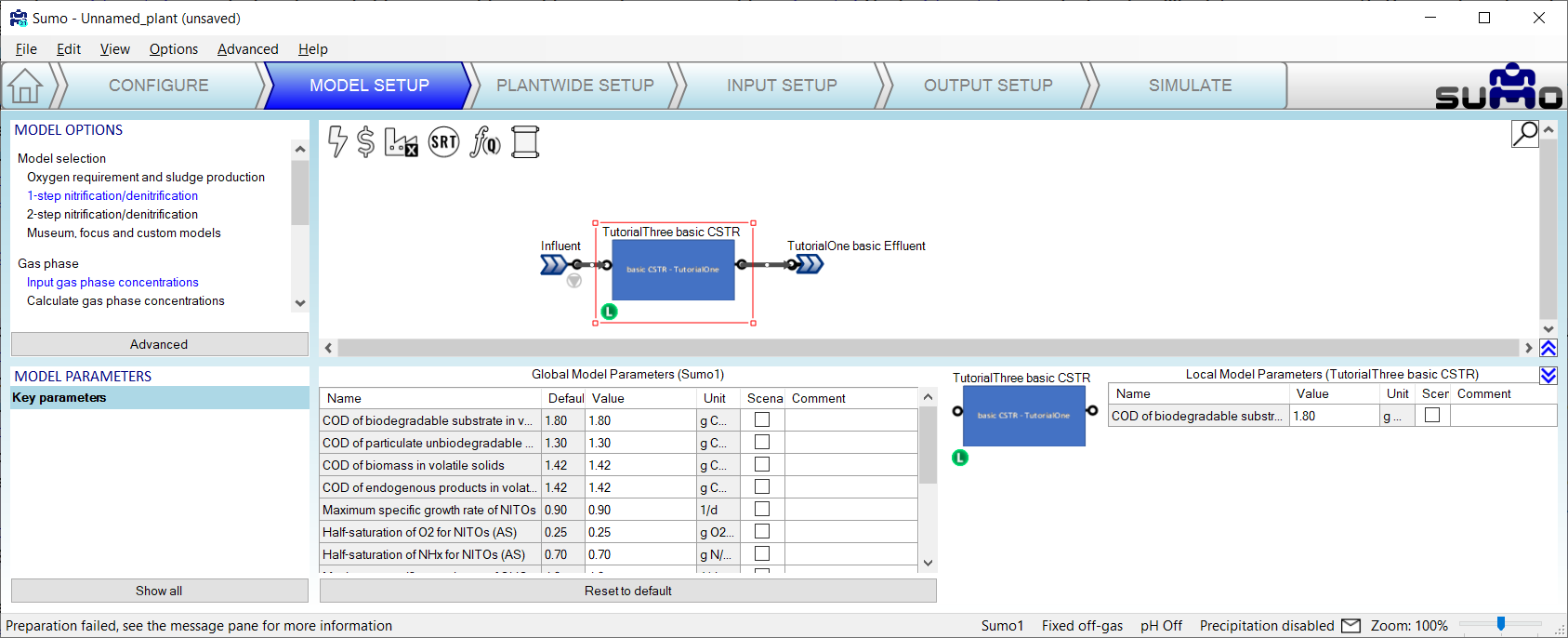Check Scenario box for COD of biomass row
This screenshot has width=1568, height=638.
(762, 464)
